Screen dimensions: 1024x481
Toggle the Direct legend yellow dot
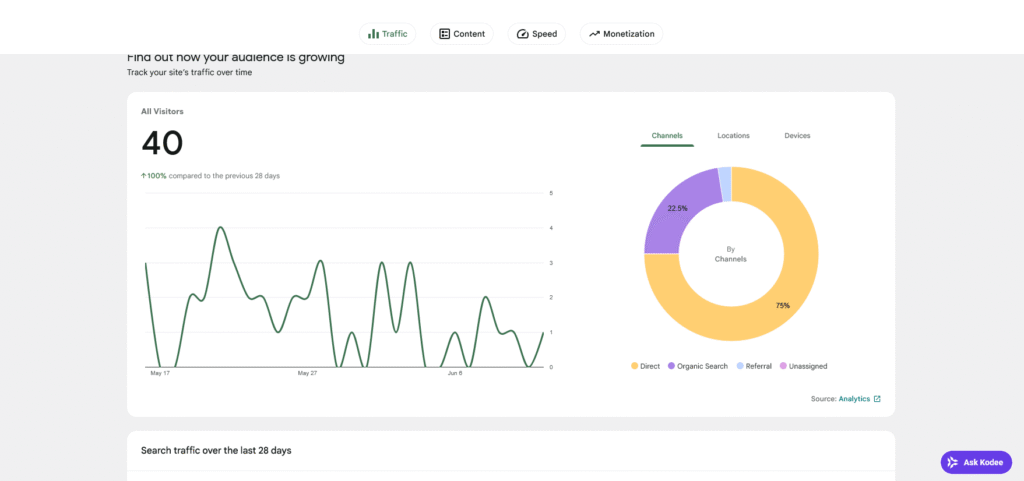pos(634,366)
